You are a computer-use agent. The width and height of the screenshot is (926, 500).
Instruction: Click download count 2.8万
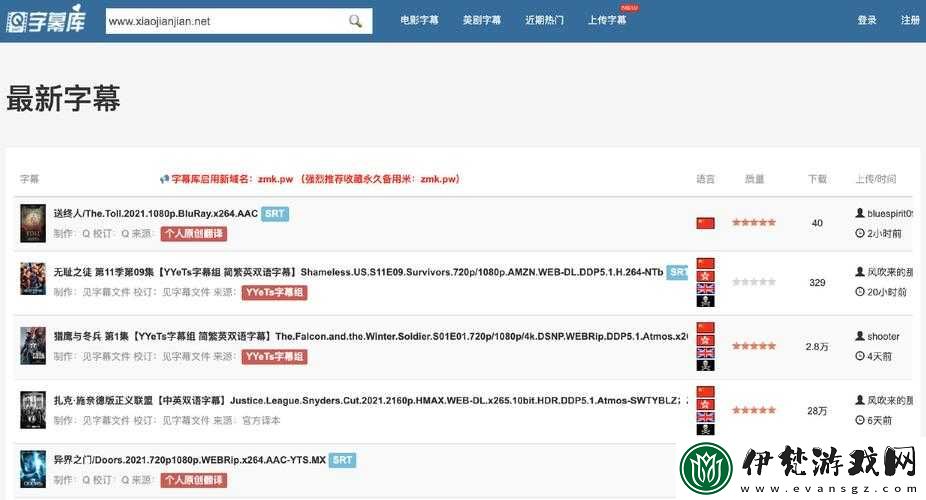[x=817, y=347]
